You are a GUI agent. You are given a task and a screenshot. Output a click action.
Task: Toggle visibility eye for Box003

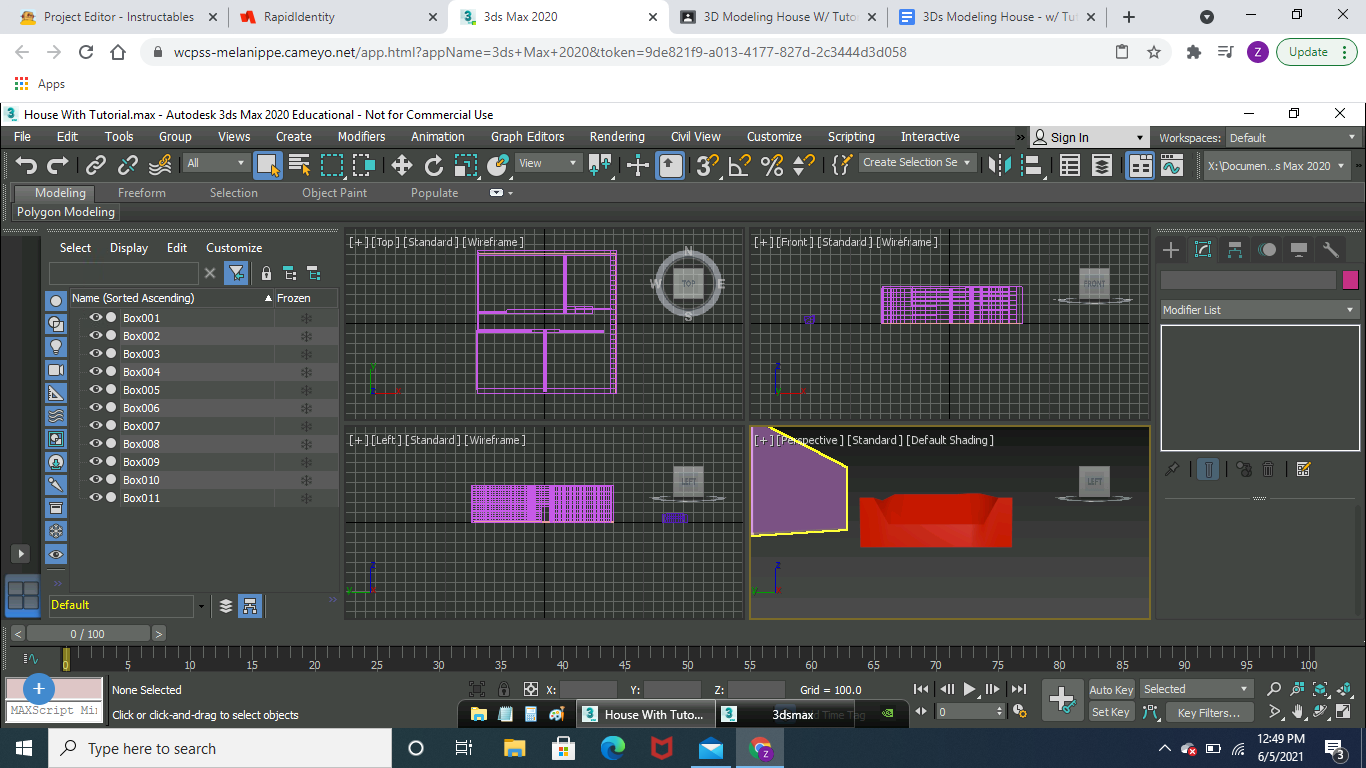click(x=96, y=354)
